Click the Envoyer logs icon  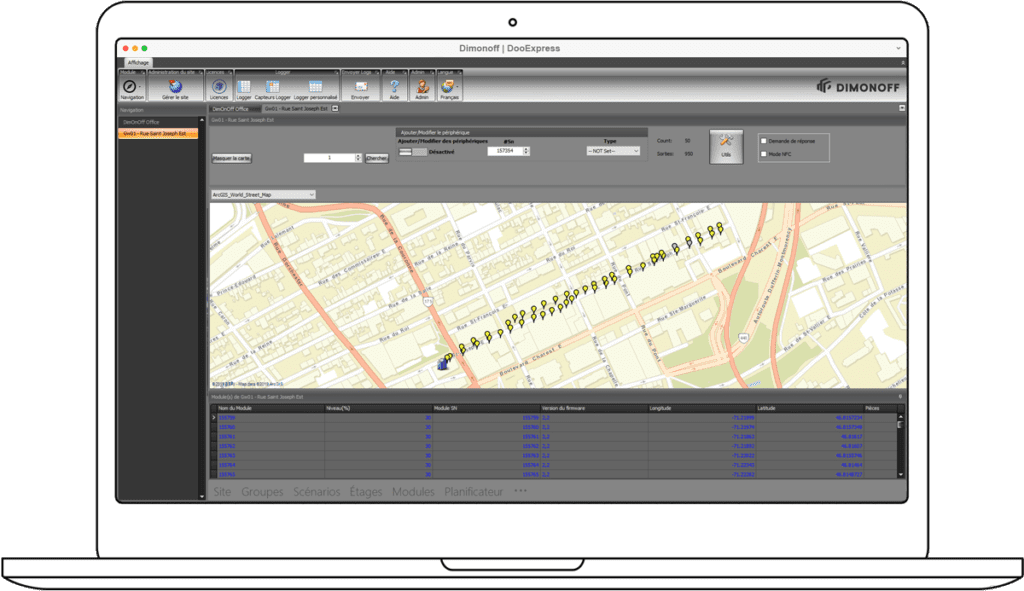361,87
